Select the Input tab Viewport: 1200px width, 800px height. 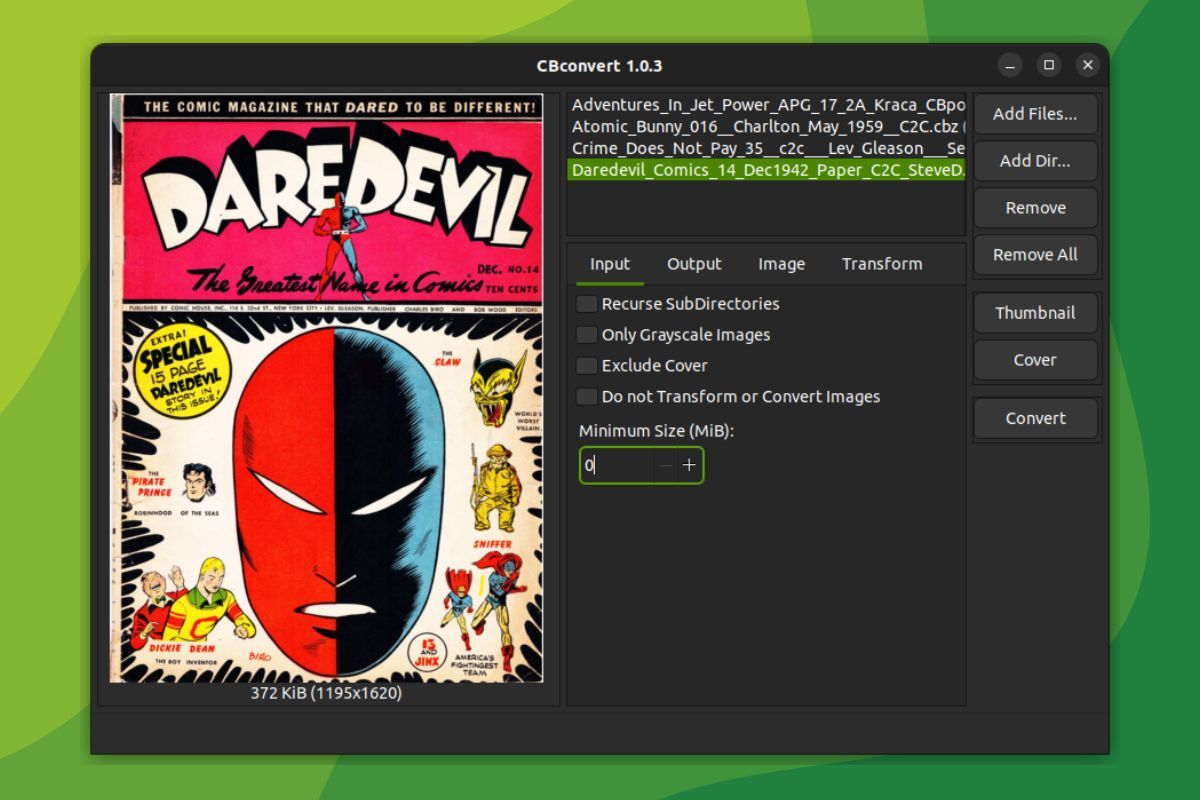click(x=608, y=263)
